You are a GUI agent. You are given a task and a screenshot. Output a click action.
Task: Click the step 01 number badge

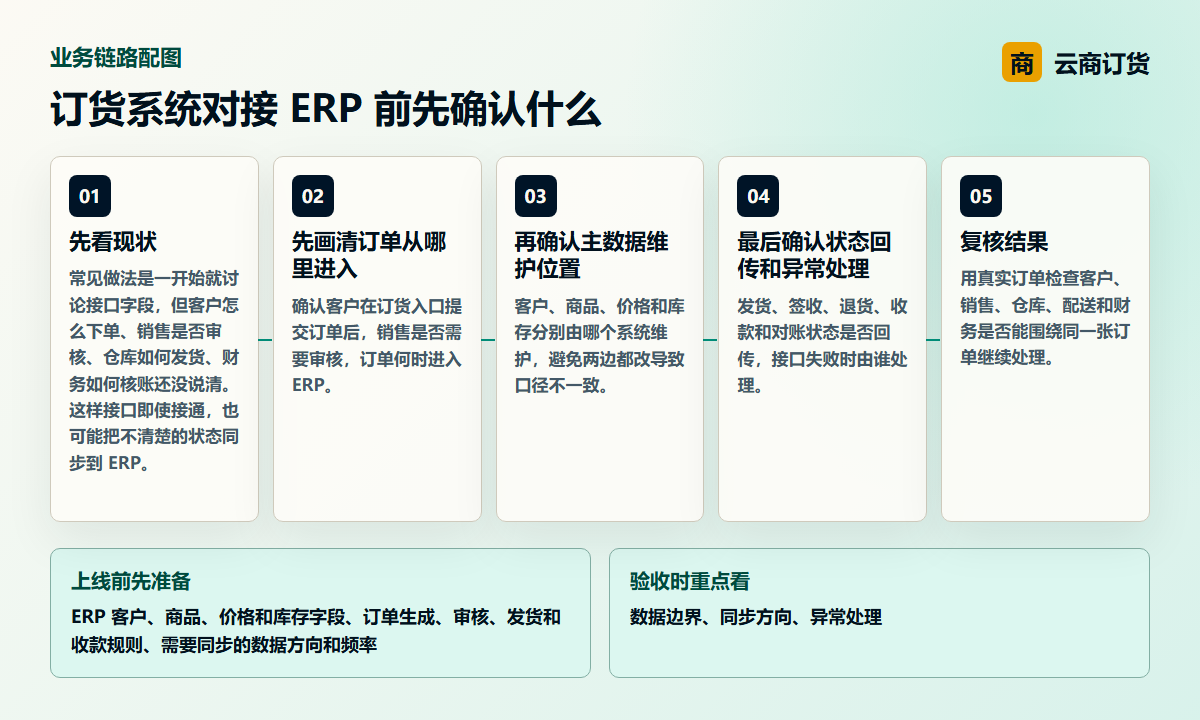90,196
